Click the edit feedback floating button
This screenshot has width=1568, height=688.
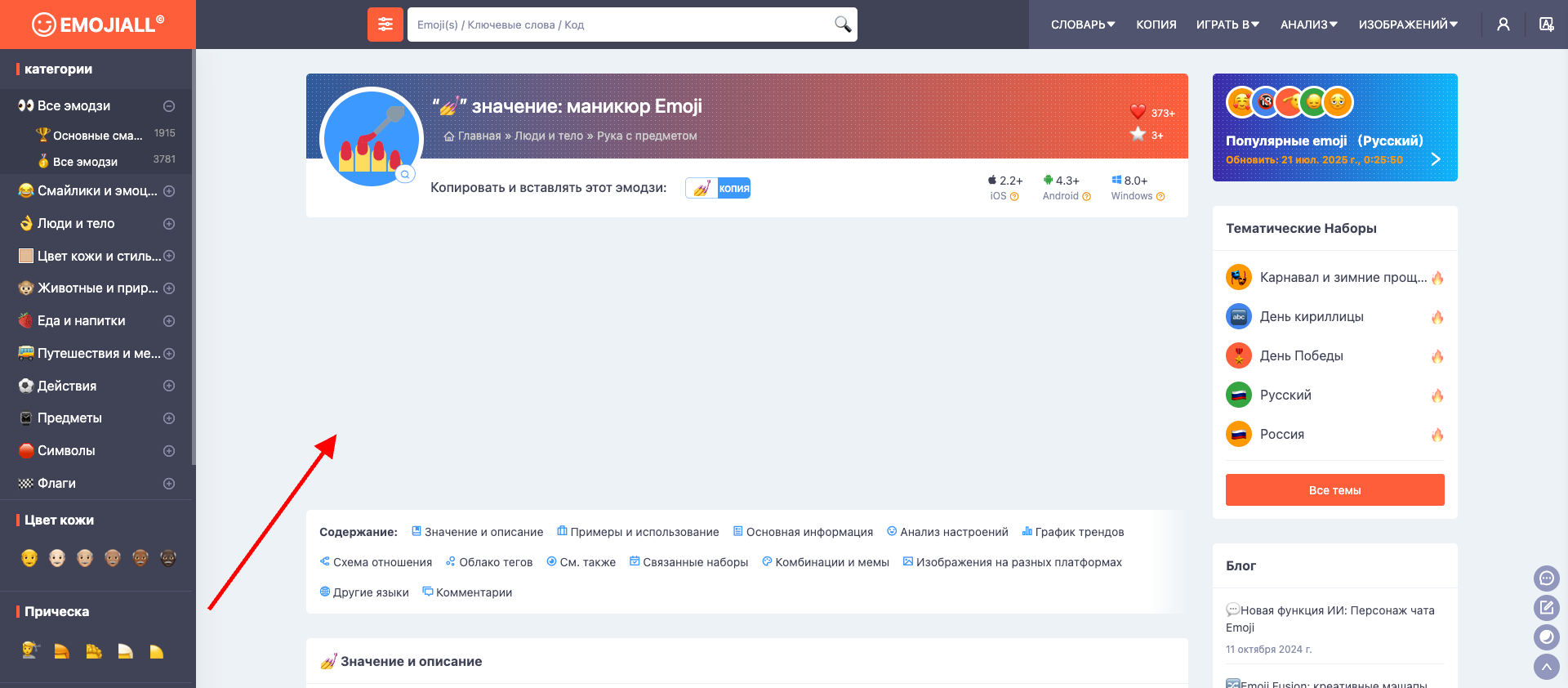coord(1547,608)
